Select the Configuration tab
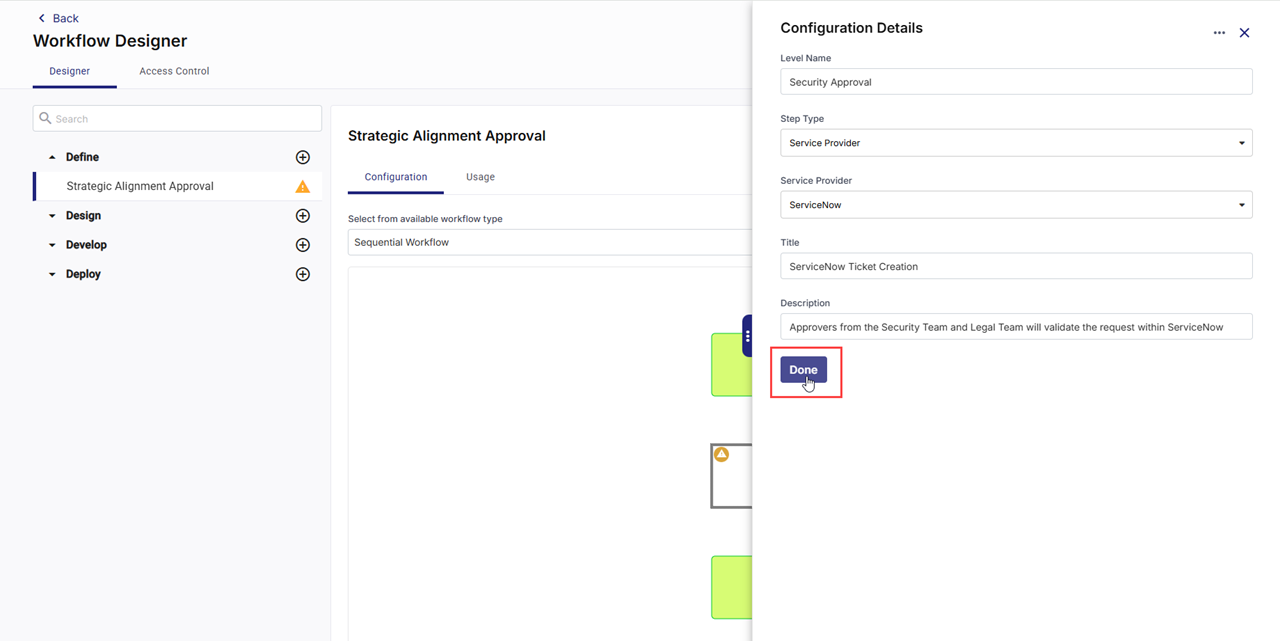The width and height of the screenshot is (1280, 641). (396, 177)
